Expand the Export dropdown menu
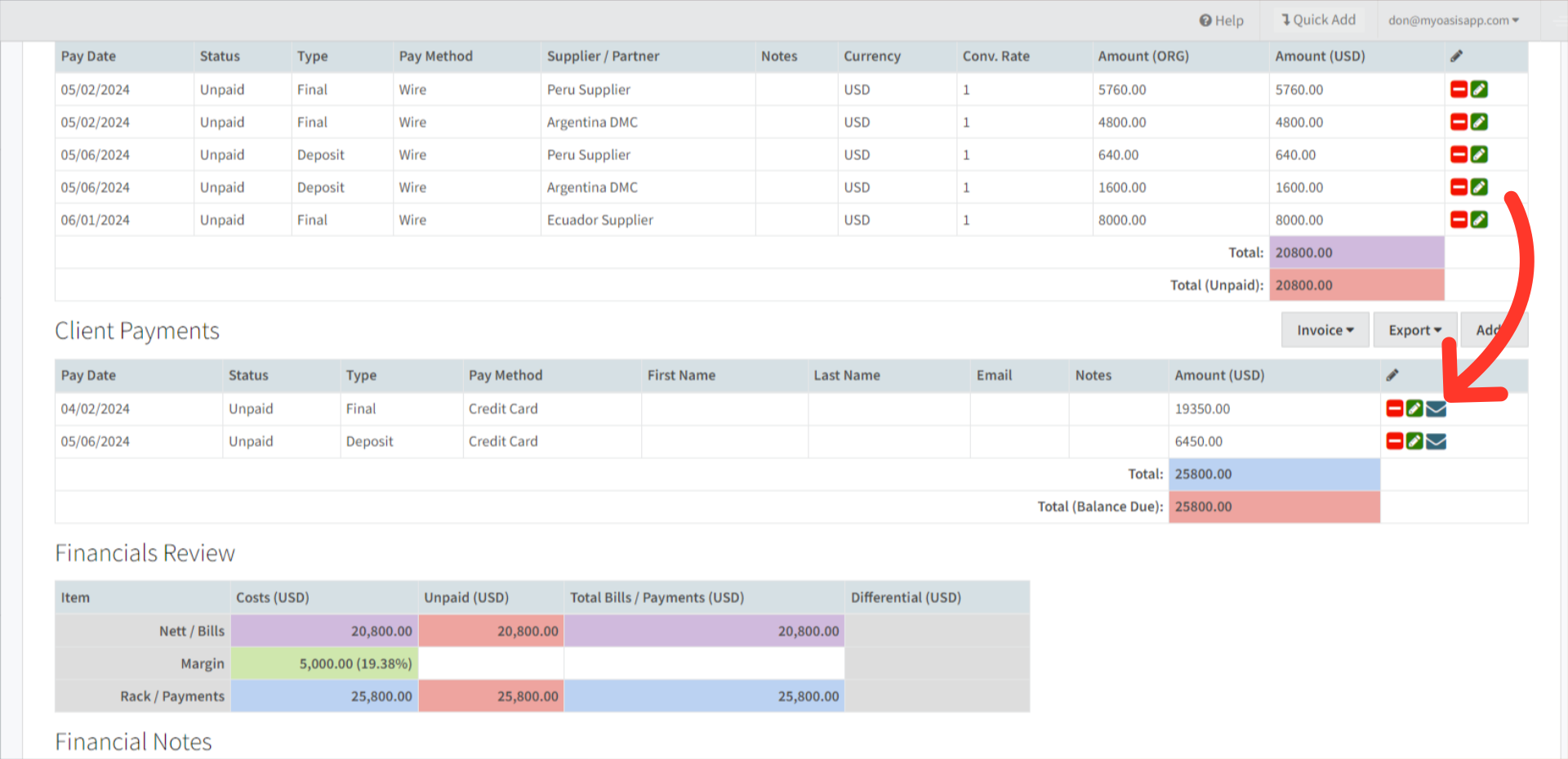Image resolution: width=1568 pixels, height=759 pixels. (1414, 330)
